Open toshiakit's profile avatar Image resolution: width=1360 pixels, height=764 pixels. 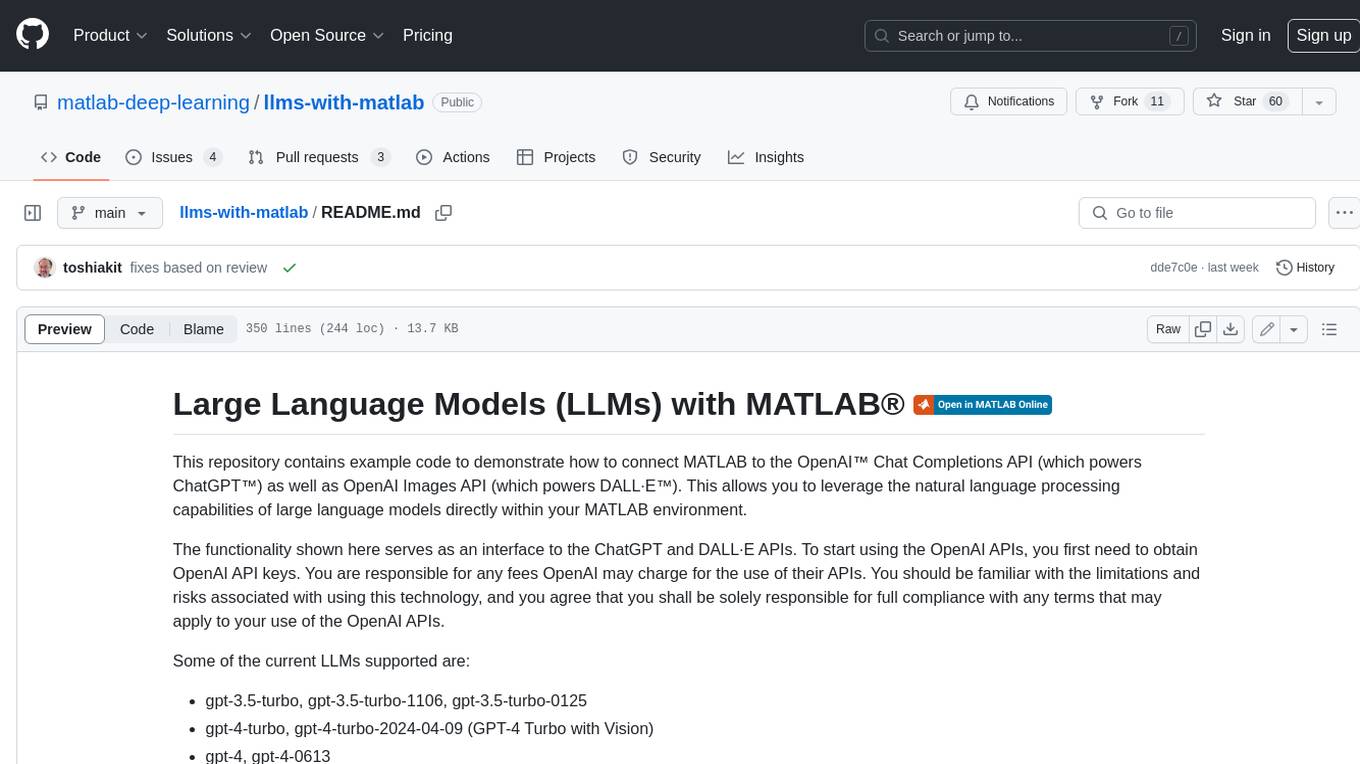click(44, 268)
